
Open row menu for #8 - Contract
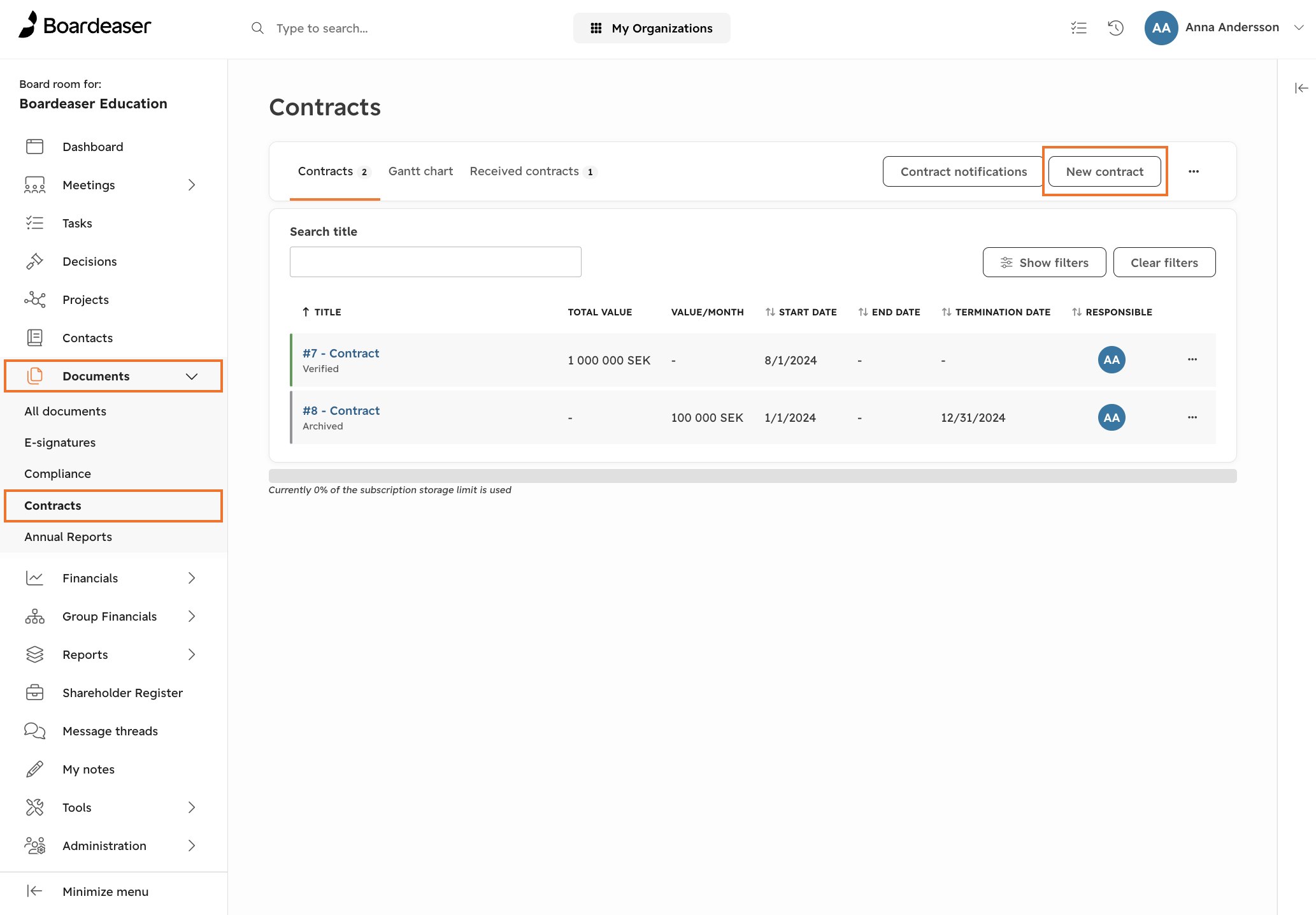pyautogui.click(x=1192, y=417)
